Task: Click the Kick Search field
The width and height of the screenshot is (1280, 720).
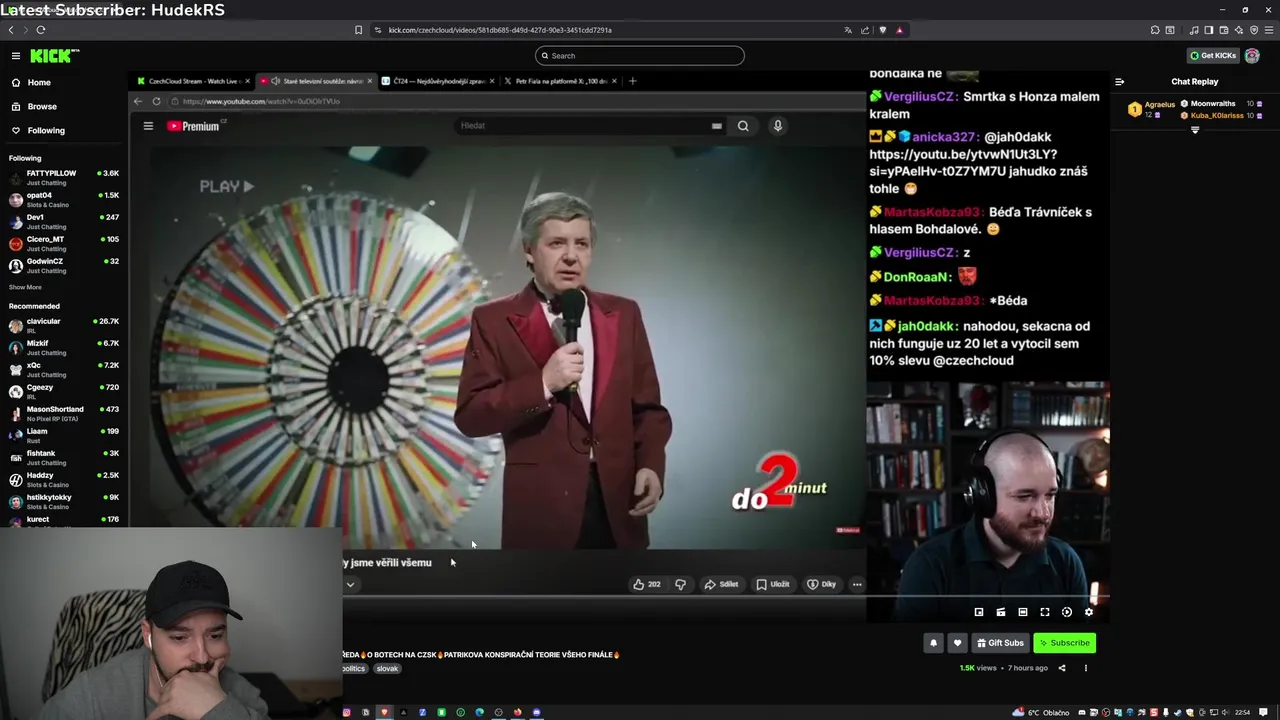Action: pyautogui.click(x=640, y=56)
